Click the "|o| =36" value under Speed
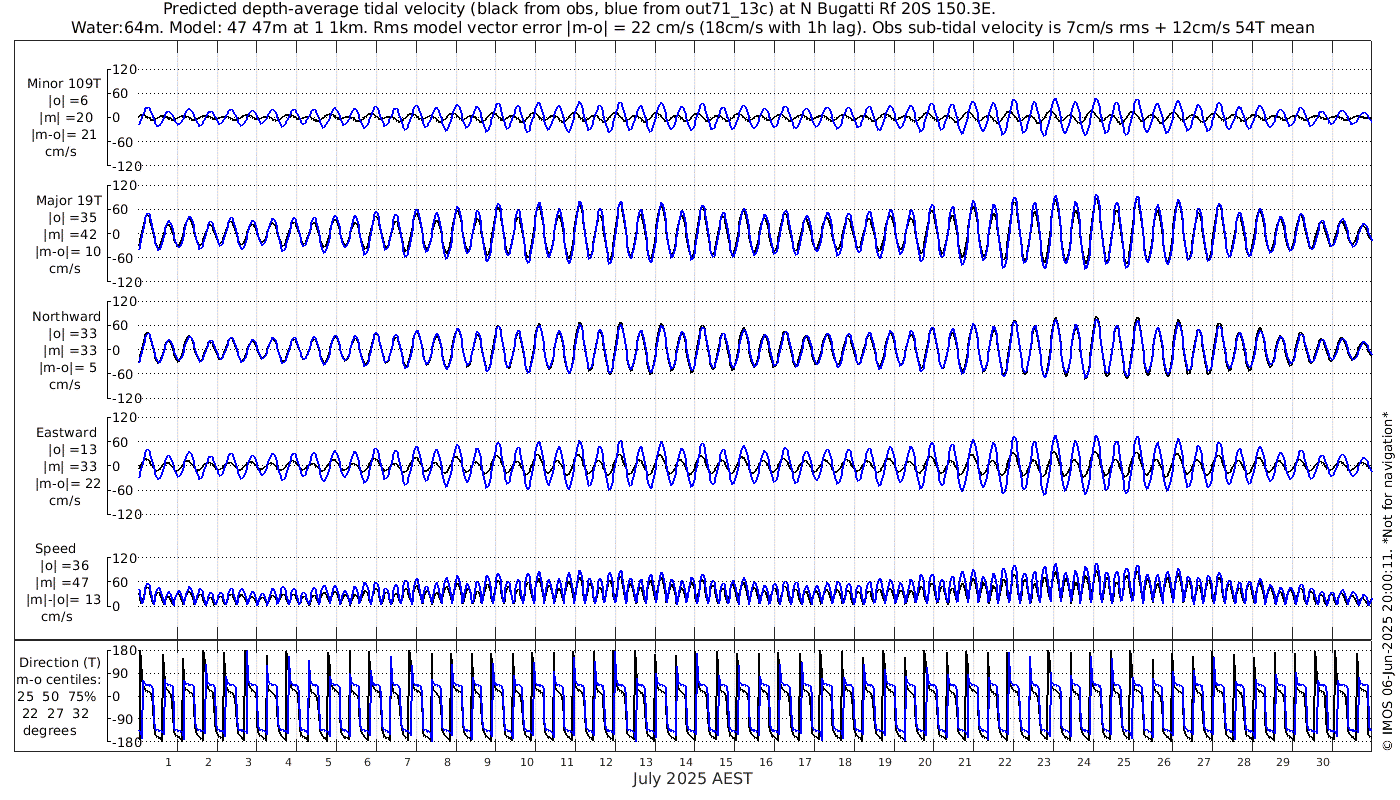1400x800 pixels. tap(64, 566)
